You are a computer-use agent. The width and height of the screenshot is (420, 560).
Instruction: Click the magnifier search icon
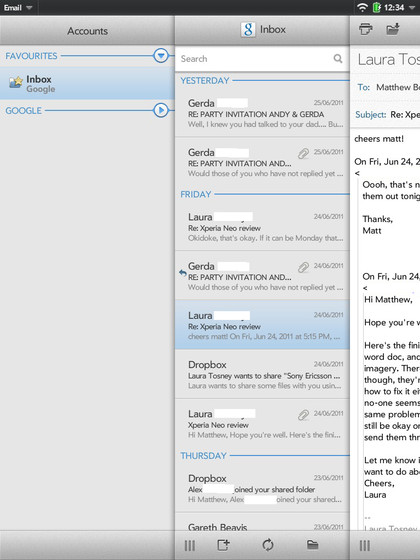(x=338, y=58)
